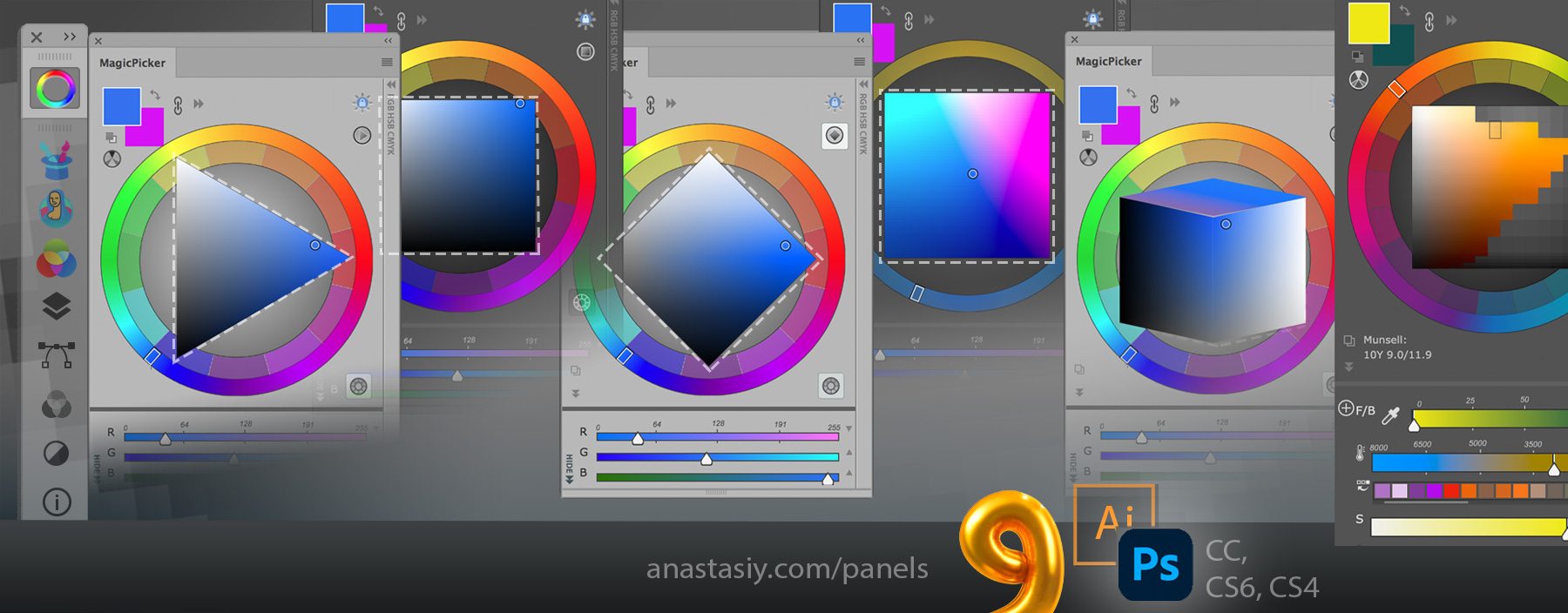Open the MagicPicker color wheel icon in the left toolbar
Image resolution: width=1568 pixels, height=613 pixels.
click(55, 89)
